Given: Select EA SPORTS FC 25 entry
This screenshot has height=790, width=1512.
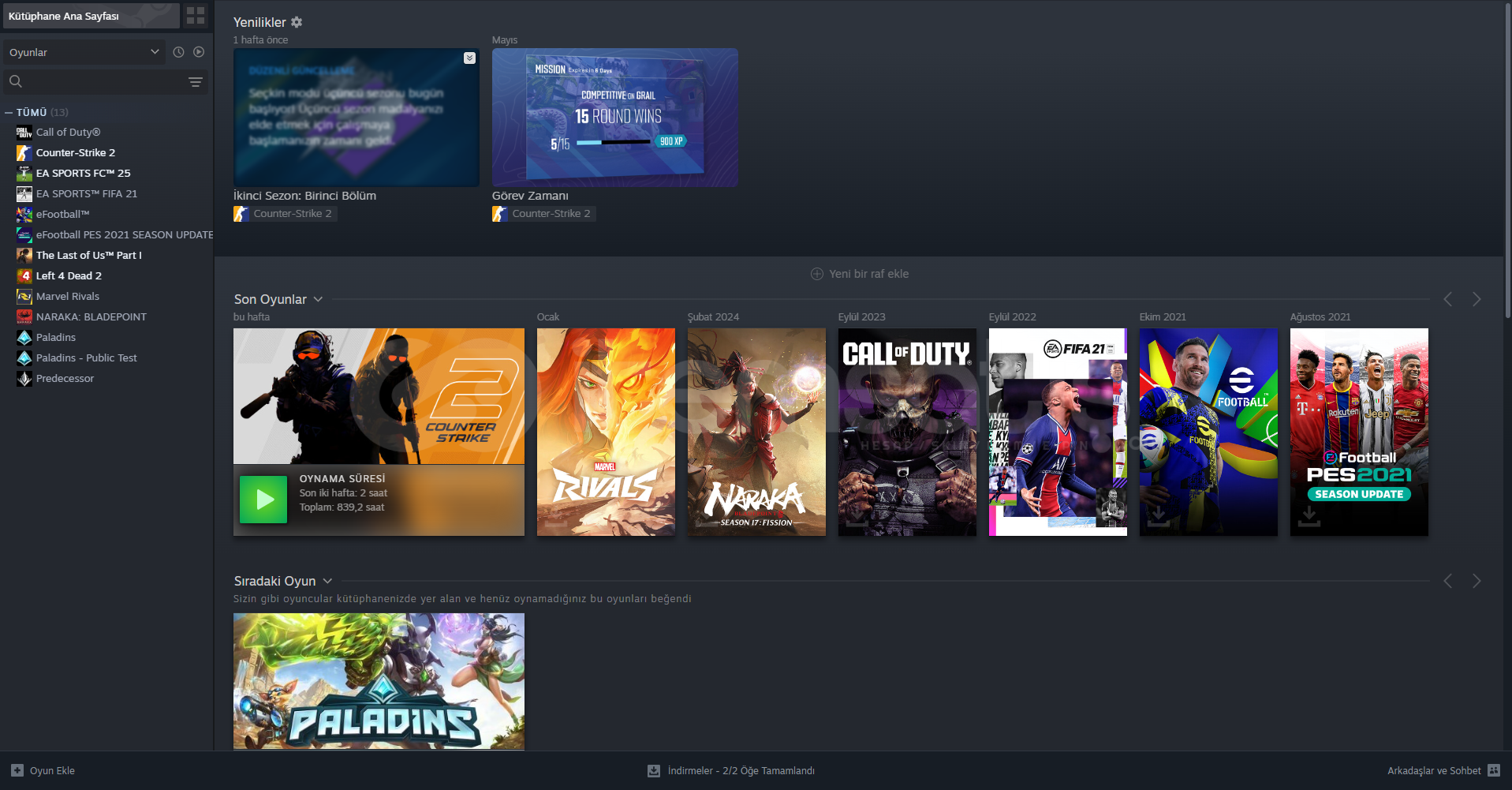Looking at the screenshot, I should 83,173.
